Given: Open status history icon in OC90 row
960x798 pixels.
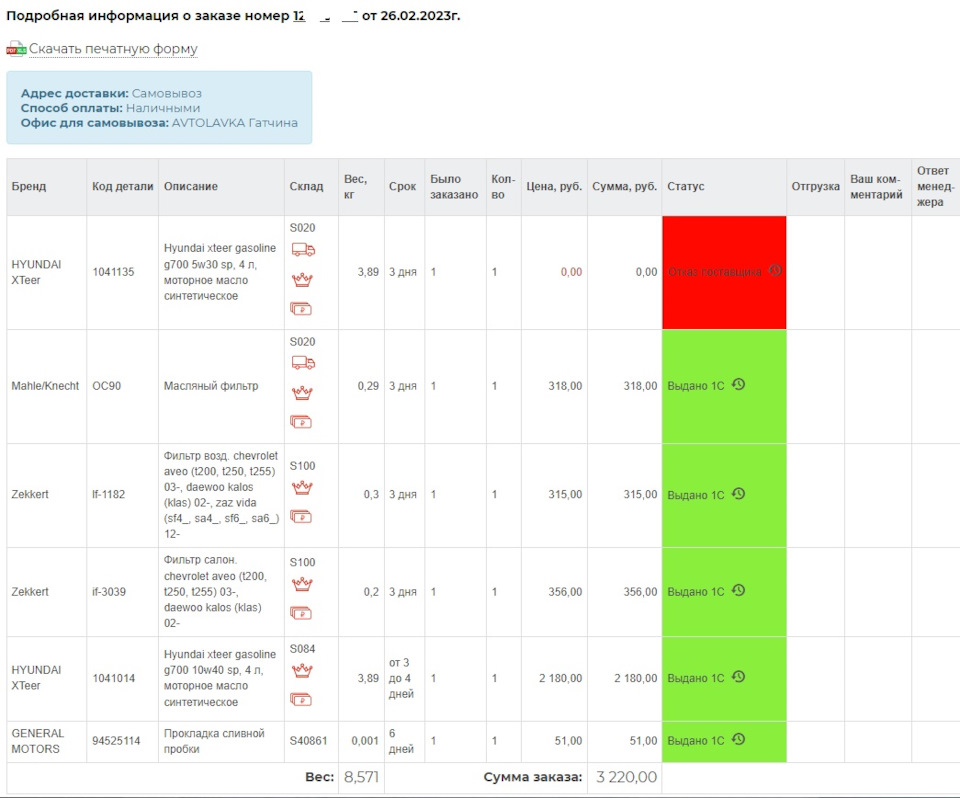Looking at the screenshot, I should click(738, 385).
